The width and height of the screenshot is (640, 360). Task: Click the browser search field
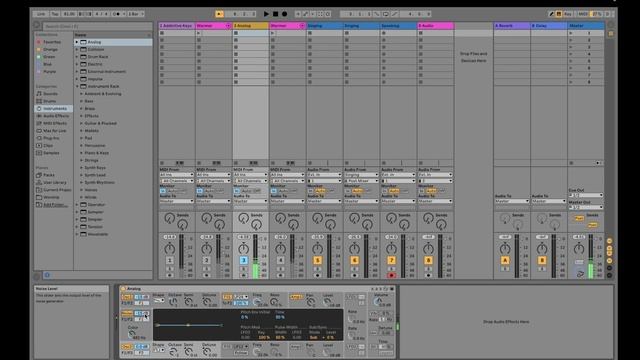pos(97,26)
